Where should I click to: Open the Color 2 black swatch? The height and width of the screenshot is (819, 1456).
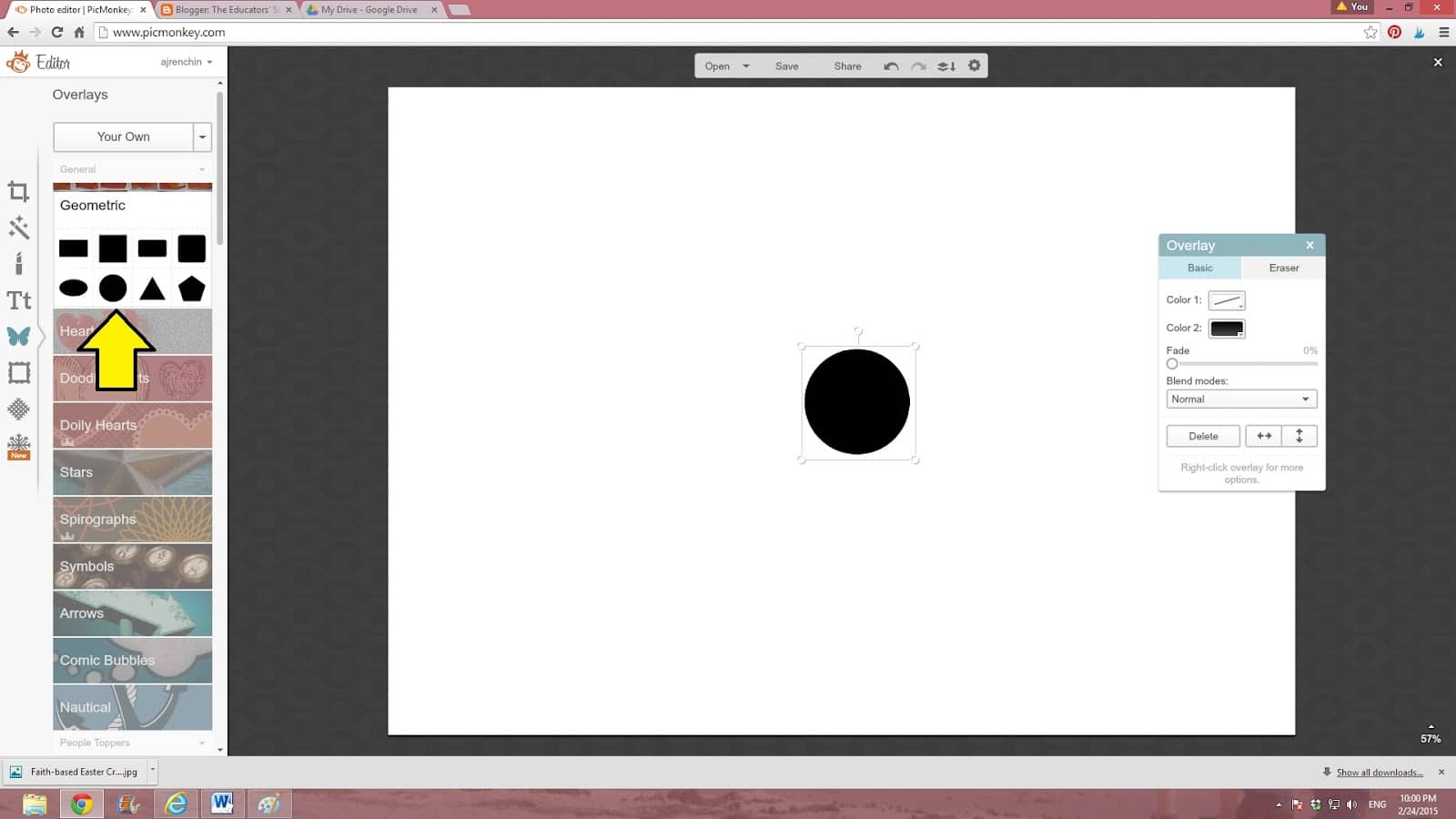(x=1226, y=329)
